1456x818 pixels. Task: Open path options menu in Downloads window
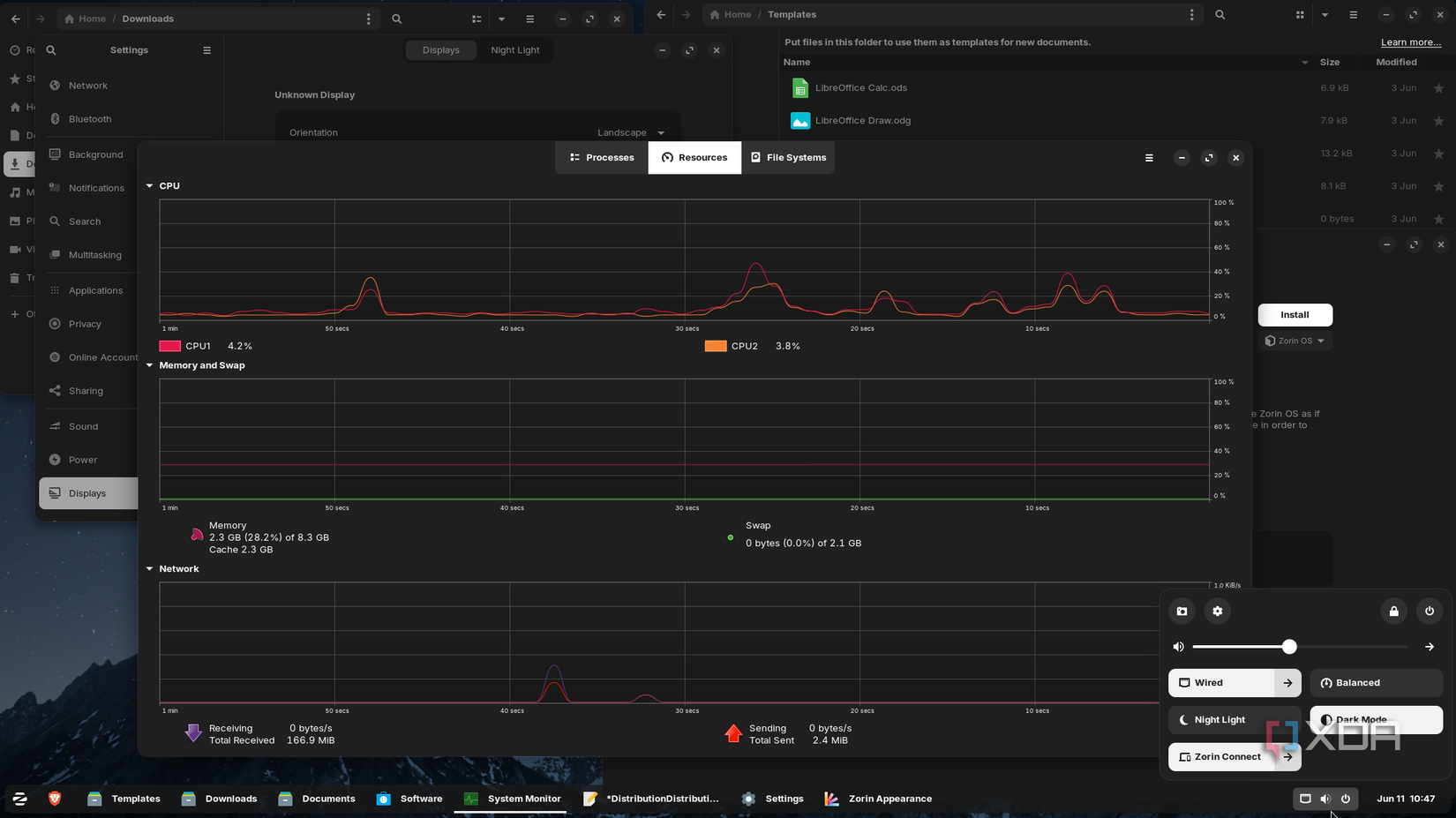(369, 19)
